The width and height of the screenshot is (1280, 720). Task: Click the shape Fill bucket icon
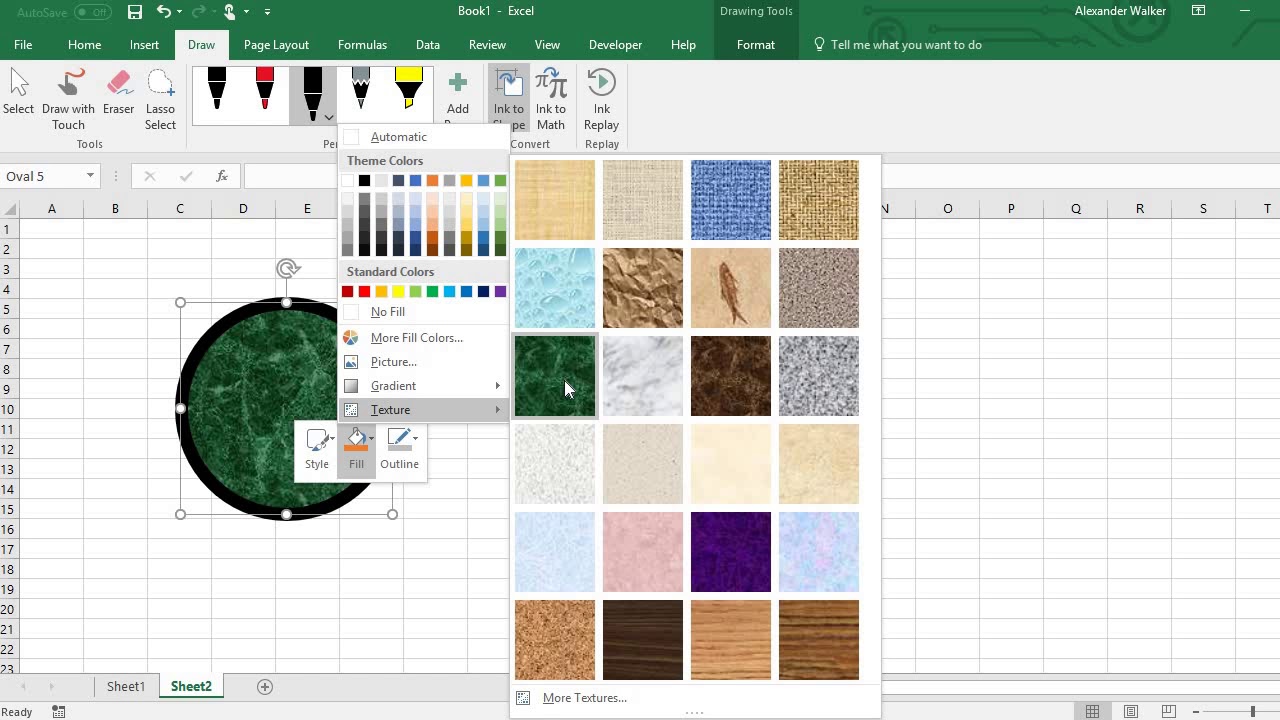click(x=355, y=439)
